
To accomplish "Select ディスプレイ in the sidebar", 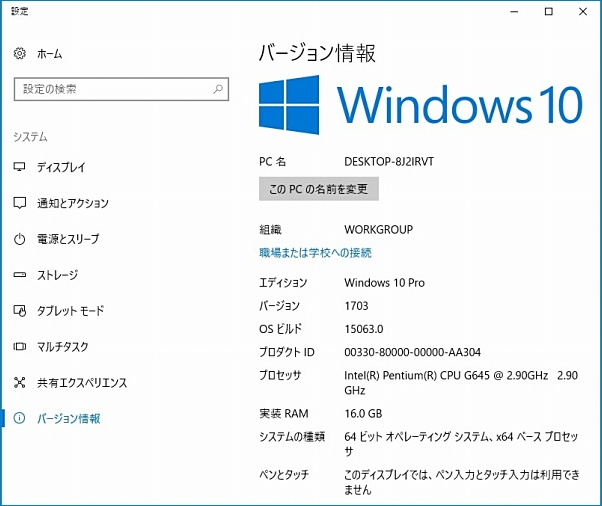I will 61,167.
